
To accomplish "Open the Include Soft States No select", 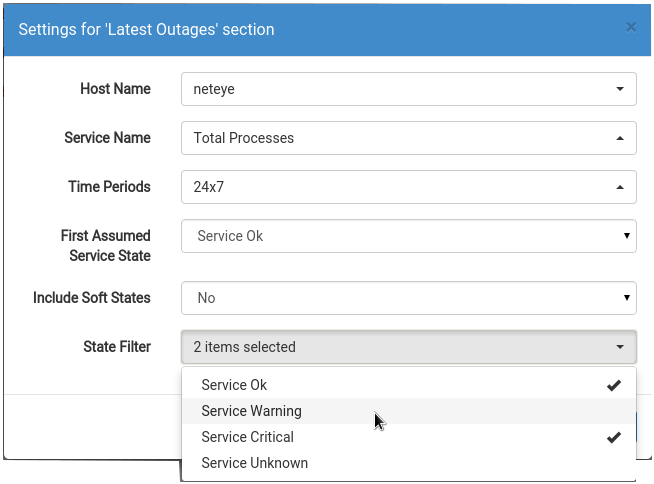I will [409, 298].
